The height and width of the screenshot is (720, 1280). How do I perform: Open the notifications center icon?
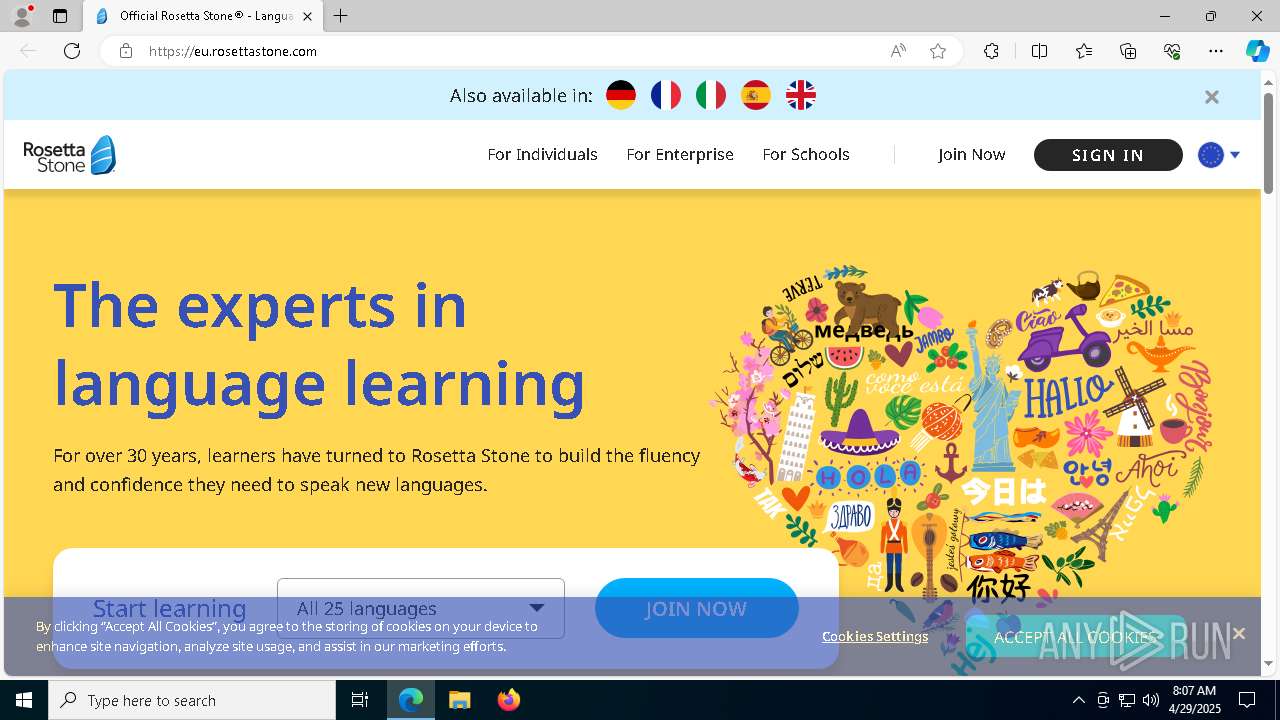[x=1248, y=700]
